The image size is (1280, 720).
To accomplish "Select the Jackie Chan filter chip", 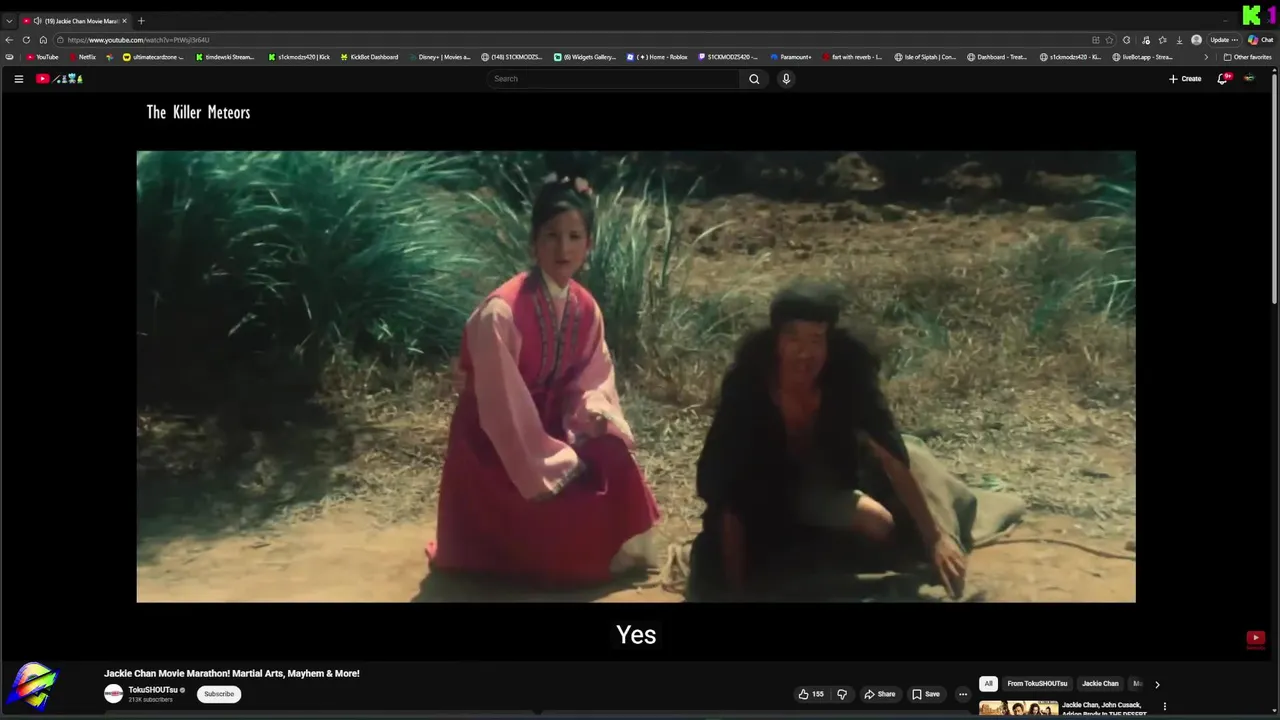I will [1100, 684].
